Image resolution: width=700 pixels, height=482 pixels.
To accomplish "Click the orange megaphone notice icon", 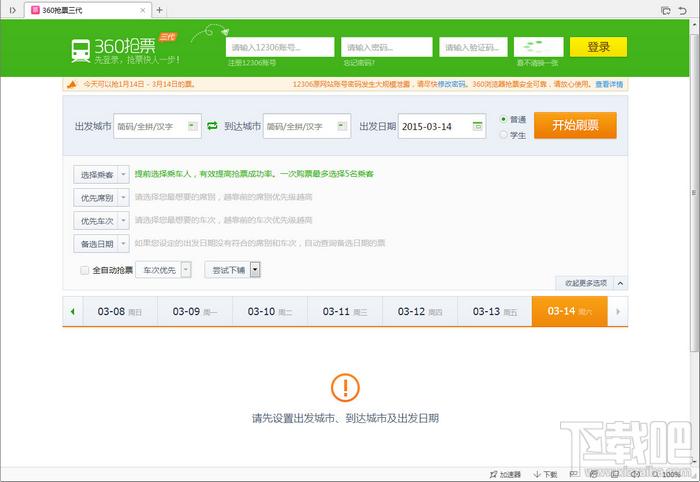I will (72, 84).
